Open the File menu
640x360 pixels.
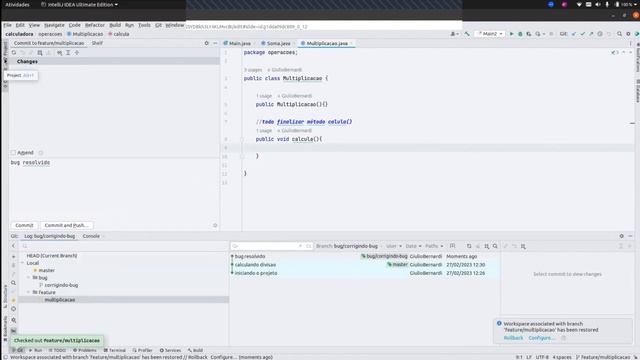8,25
